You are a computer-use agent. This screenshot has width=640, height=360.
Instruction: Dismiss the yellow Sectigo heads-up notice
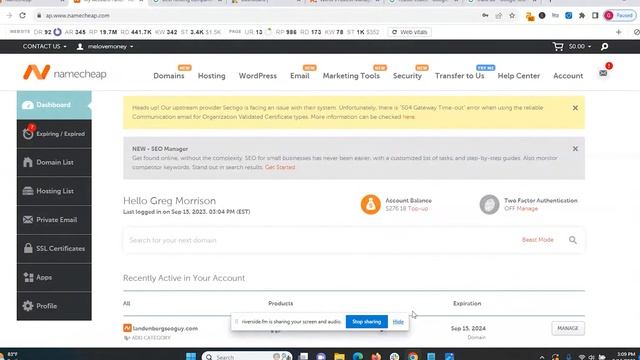[x=575, y=108]
